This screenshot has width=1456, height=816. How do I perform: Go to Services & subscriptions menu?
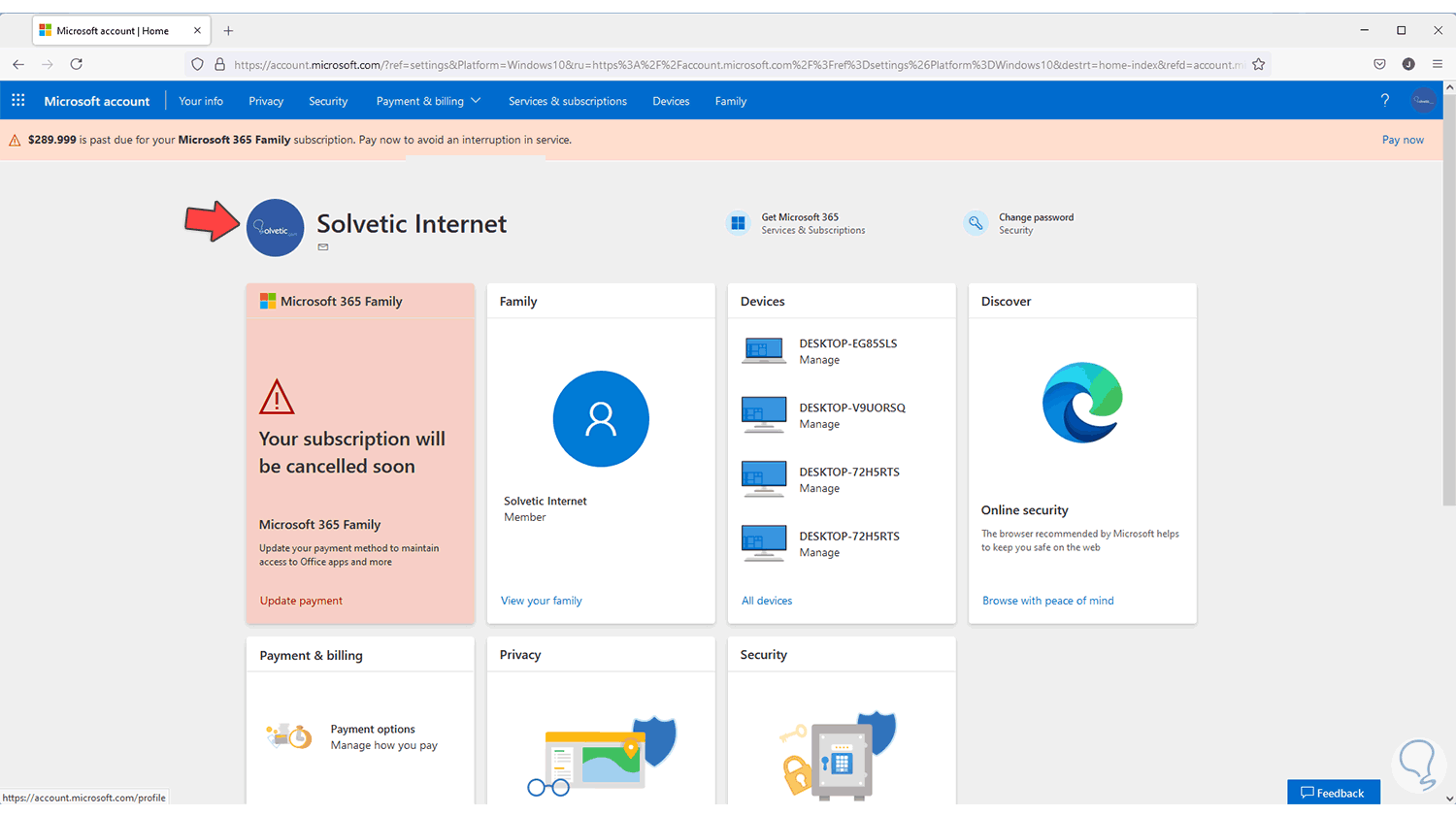[568, 101]
